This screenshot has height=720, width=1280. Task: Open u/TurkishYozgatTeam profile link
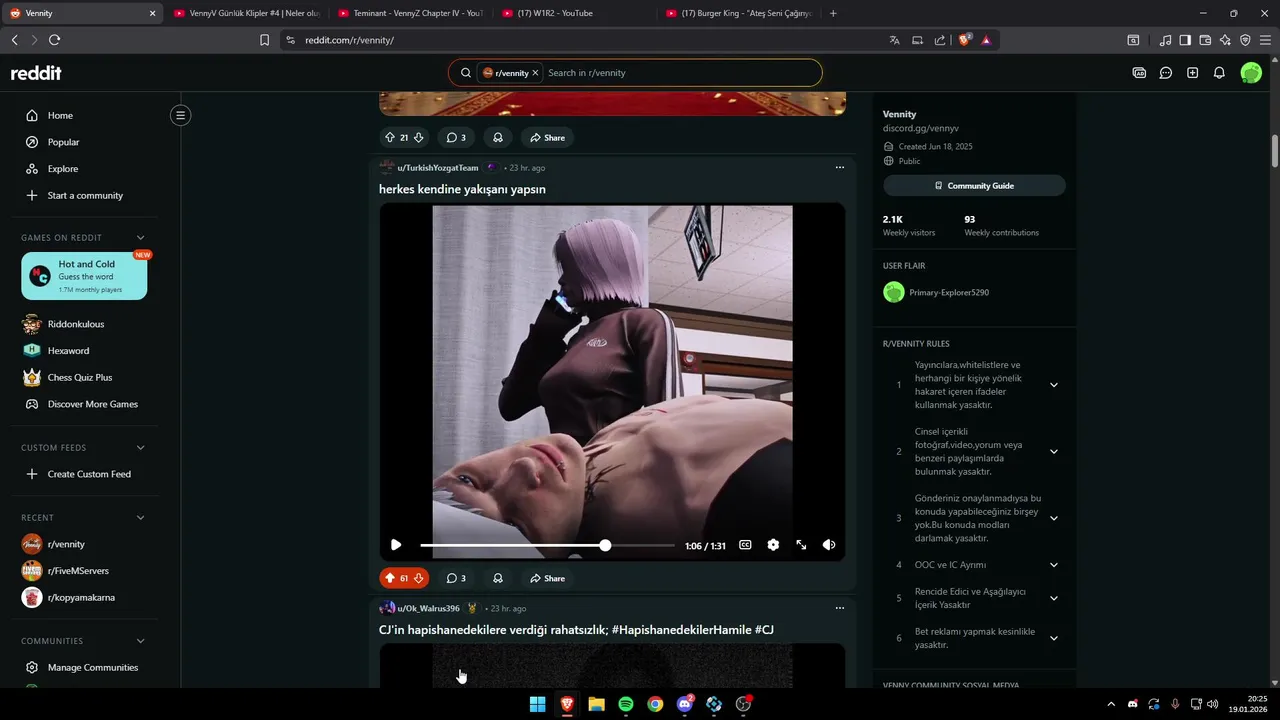(x=438, y=168)
